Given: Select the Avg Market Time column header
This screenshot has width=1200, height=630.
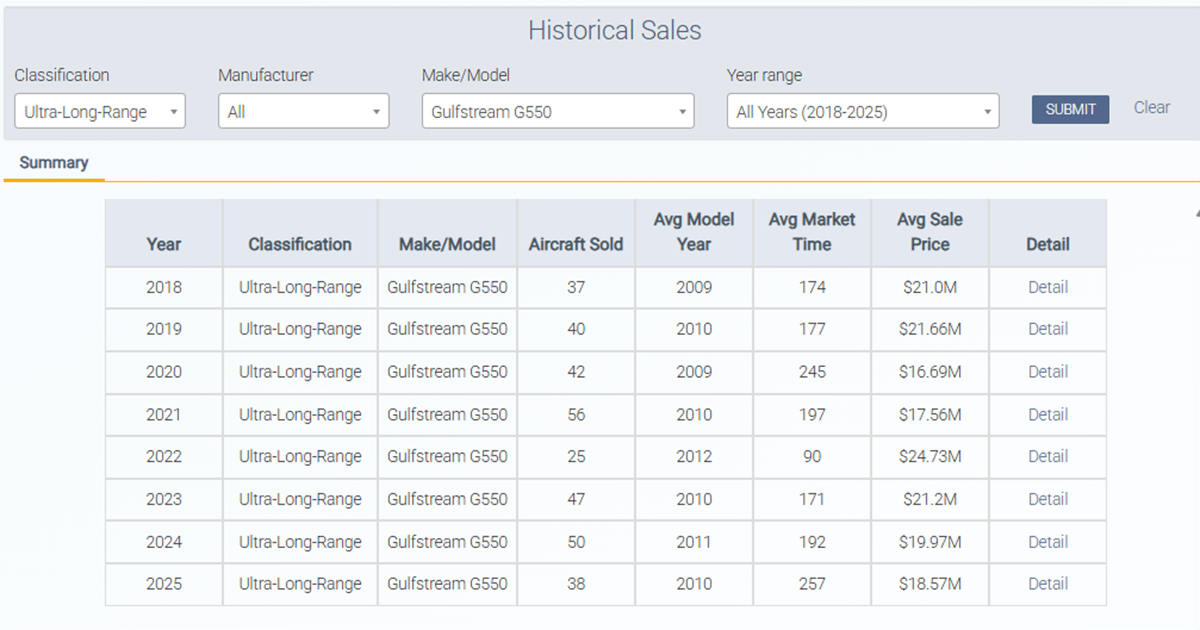Looking at the screenshot, I should point(812,232).
